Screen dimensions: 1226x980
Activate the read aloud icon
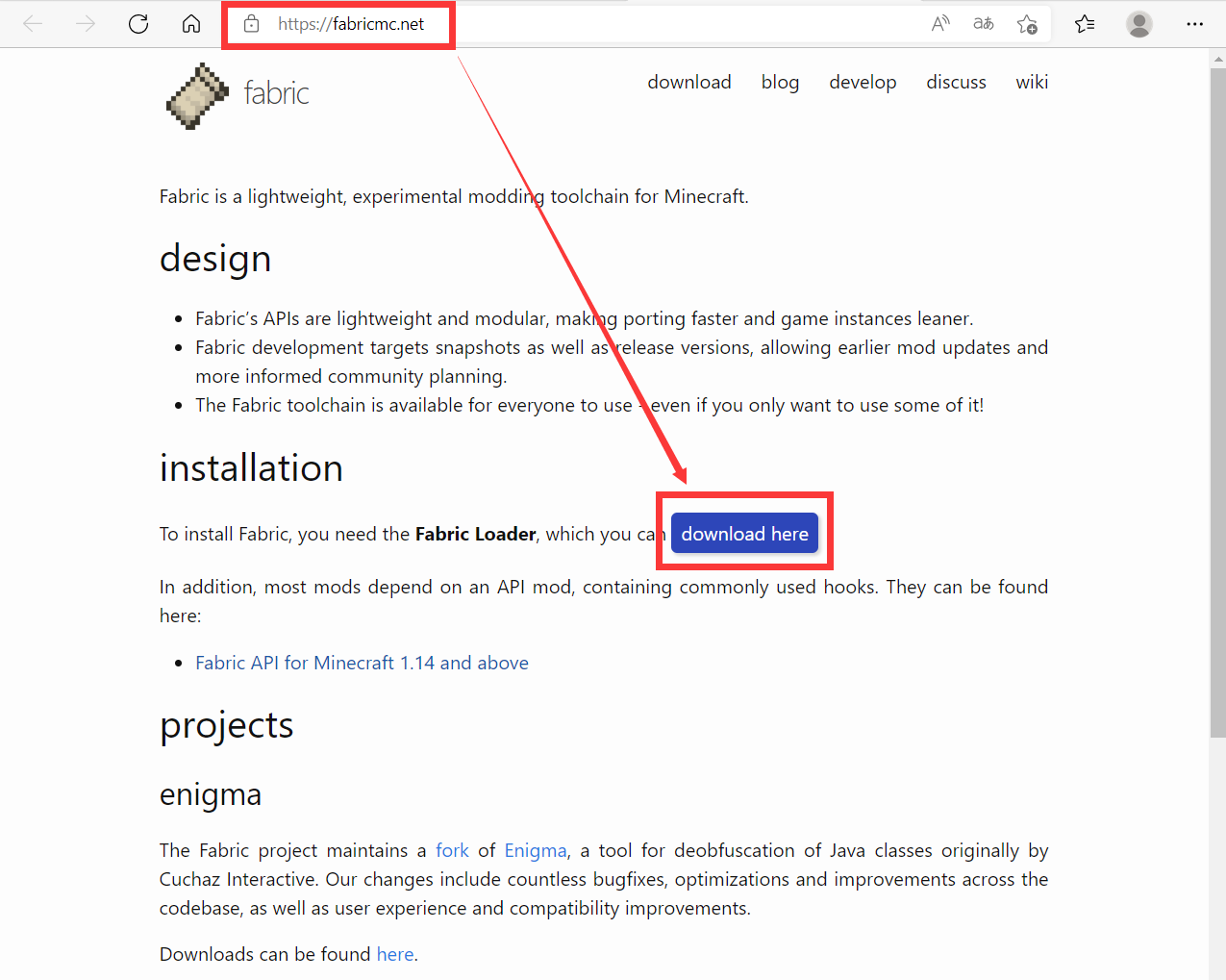(940, 24)
